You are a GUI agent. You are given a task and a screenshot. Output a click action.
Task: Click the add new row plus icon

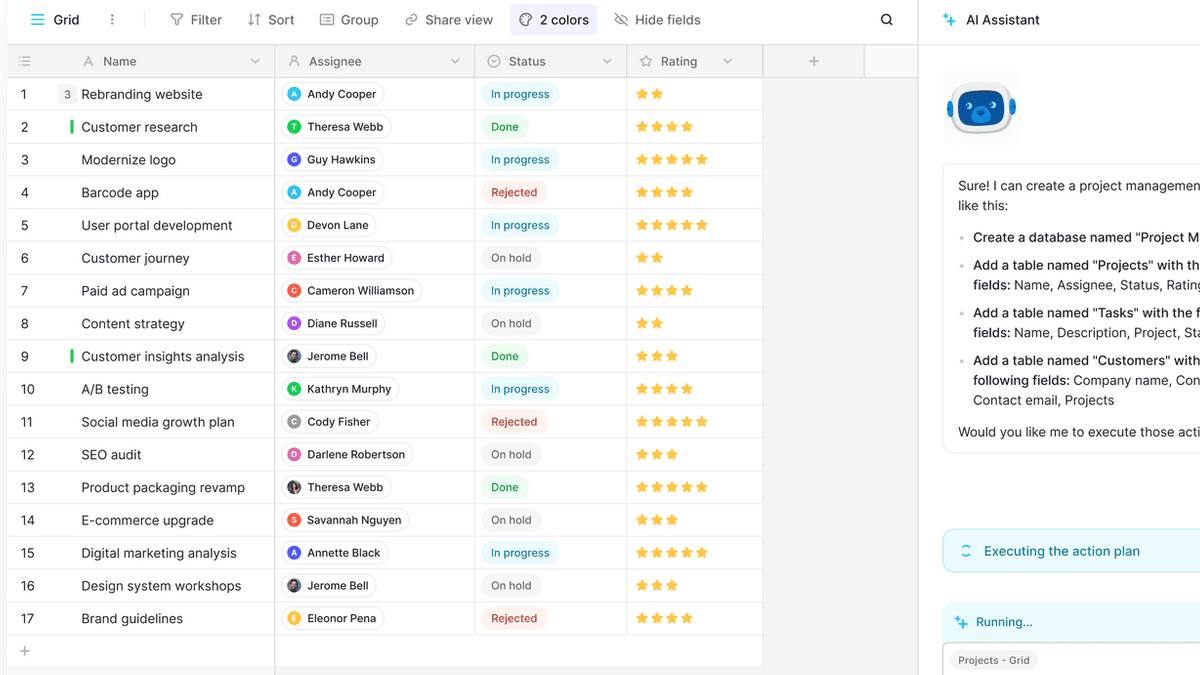tap(25, 651)
